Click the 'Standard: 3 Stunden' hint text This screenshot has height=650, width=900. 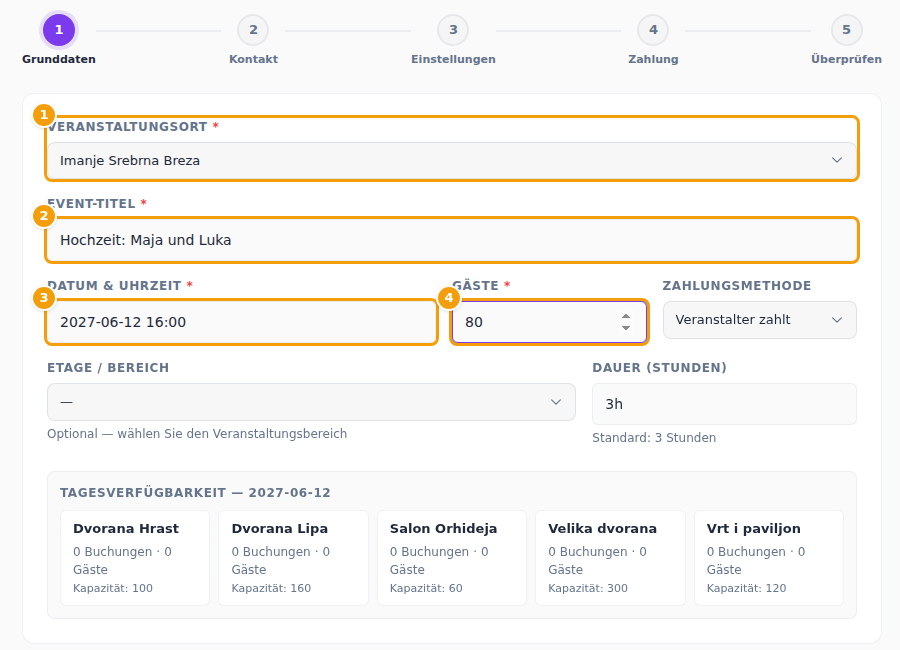(654, 438)
